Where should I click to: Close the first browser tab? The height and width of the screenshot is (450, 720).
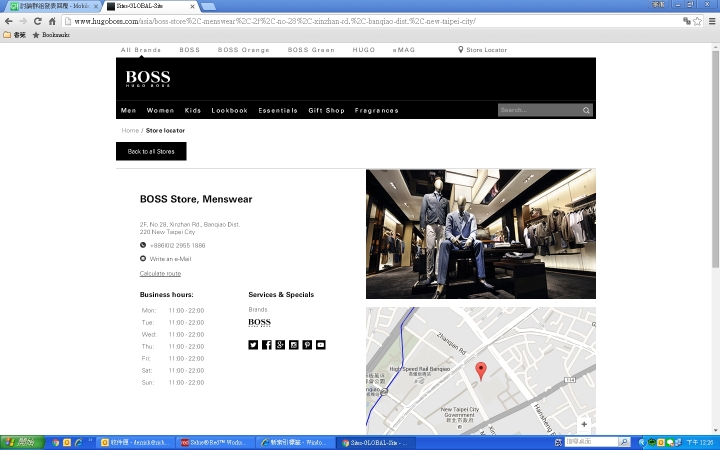[96, 6]
